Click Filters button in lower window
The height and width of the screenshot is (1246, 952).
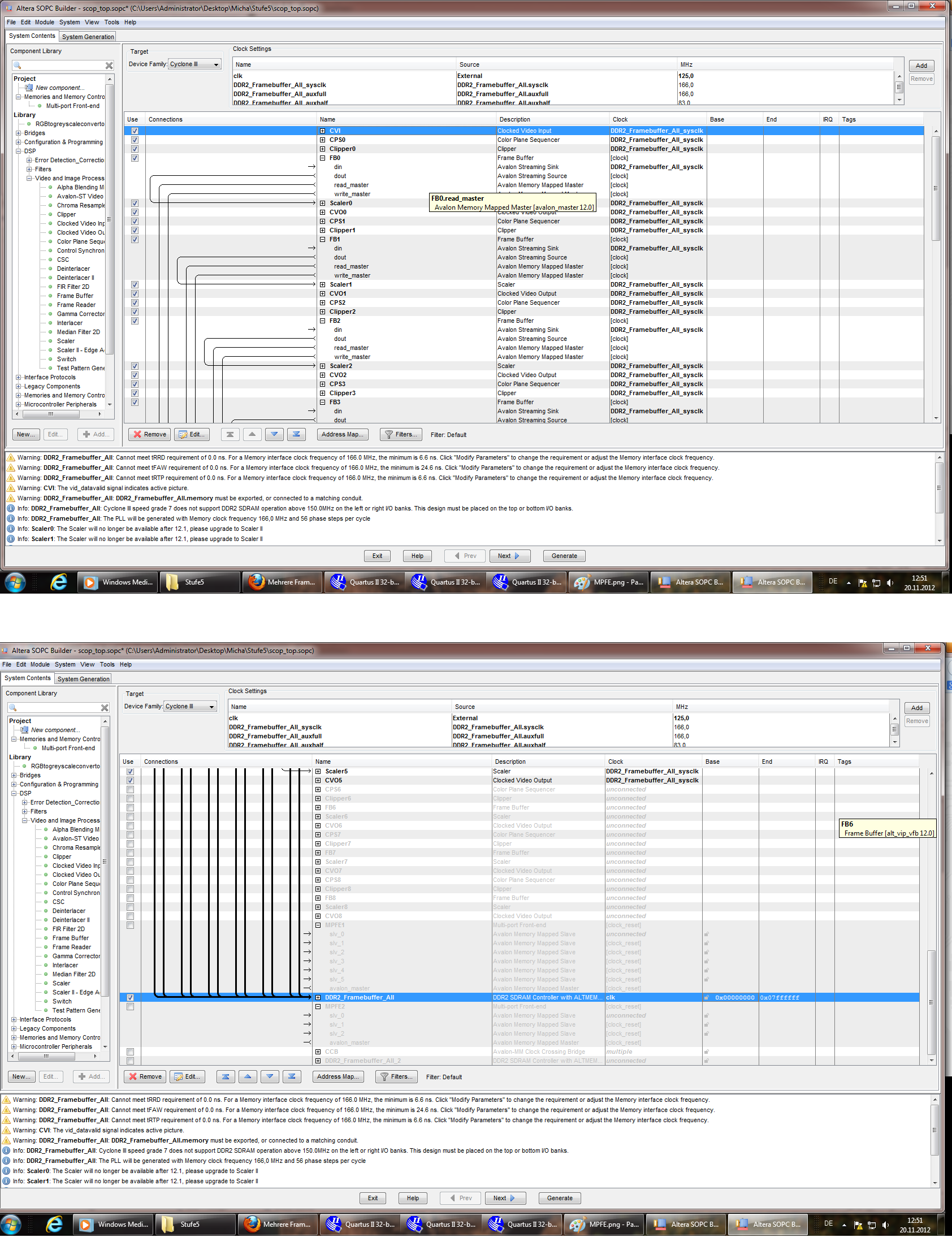pyautogui.click(x=397, y=1076)
